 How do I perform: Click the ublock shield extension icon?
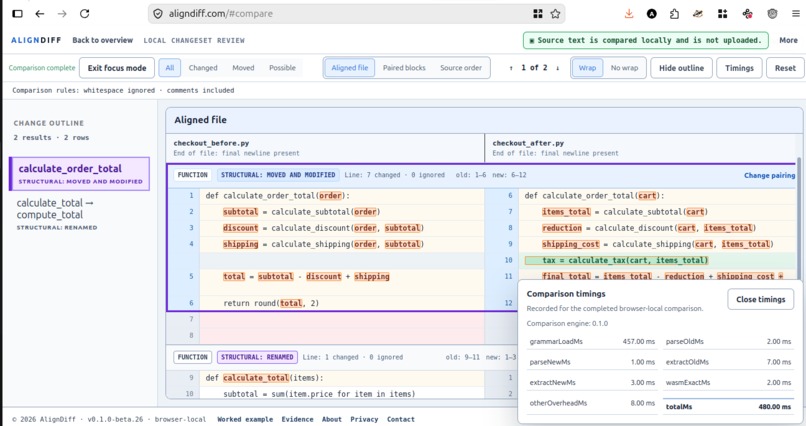click(x=772, y=14)
